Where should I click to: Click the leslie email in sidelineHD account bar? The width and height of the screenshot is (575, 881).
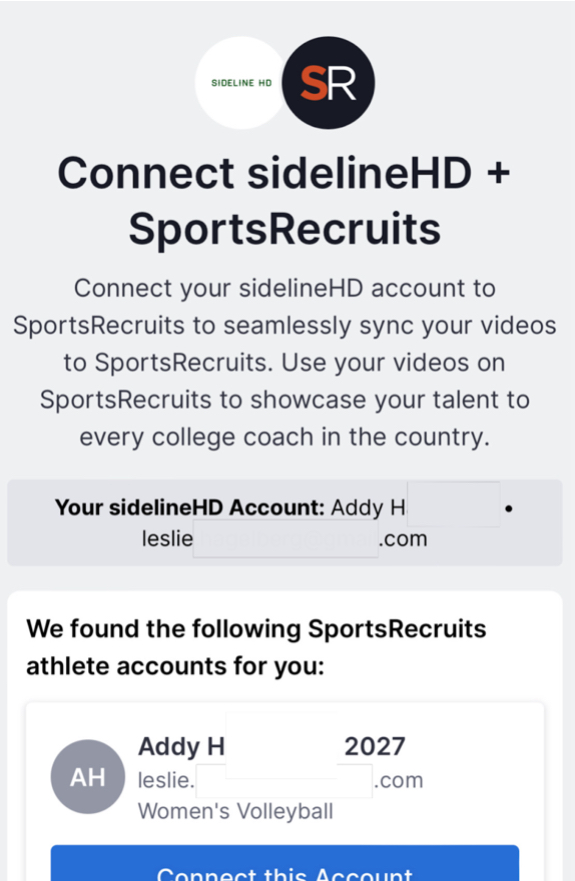tap(284, 538)
